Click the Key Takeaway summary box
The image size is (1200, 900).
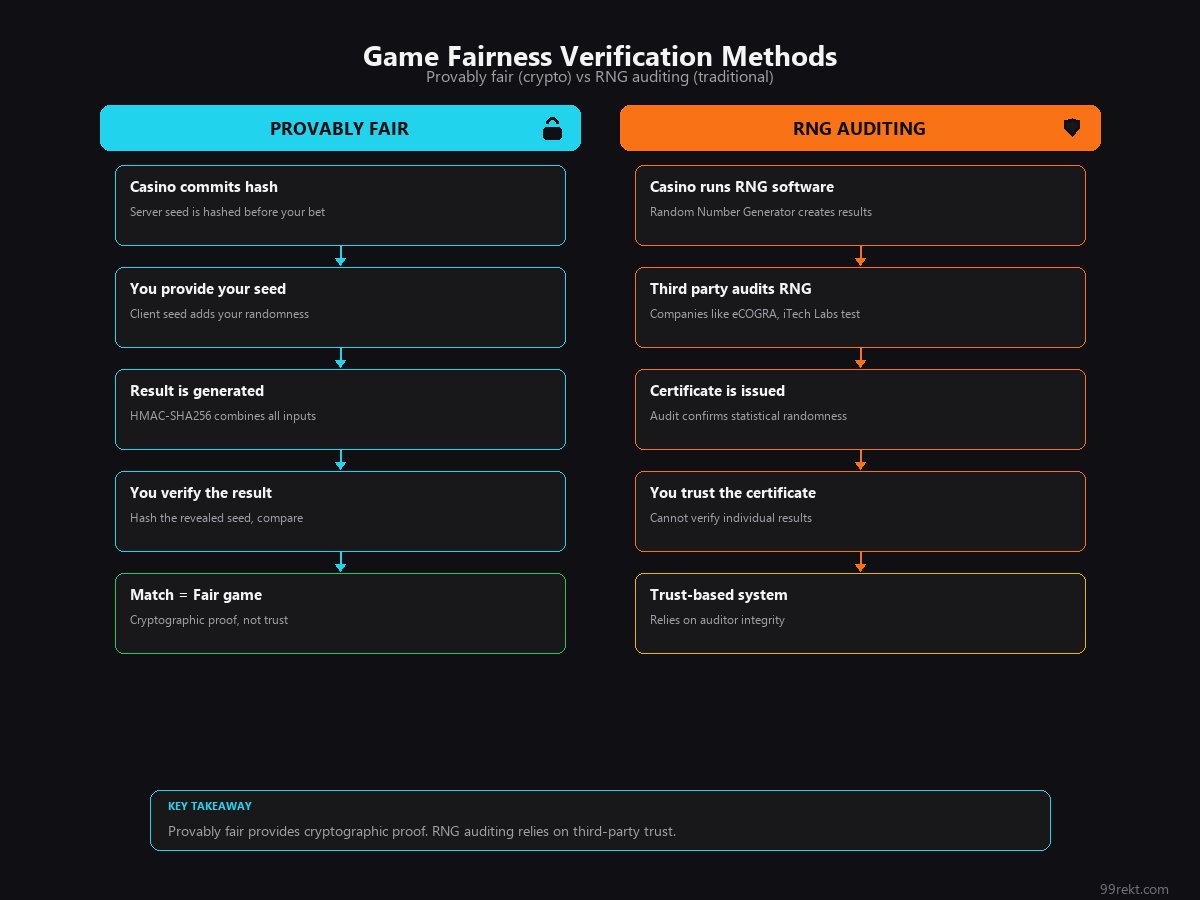(600, 820)
